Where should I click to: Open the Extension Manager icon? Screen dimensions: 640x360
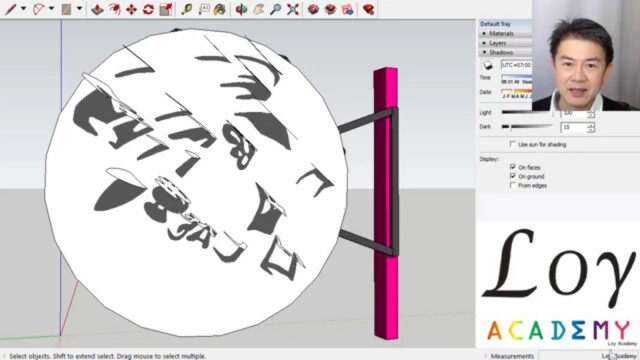click(x=368, y=9)
